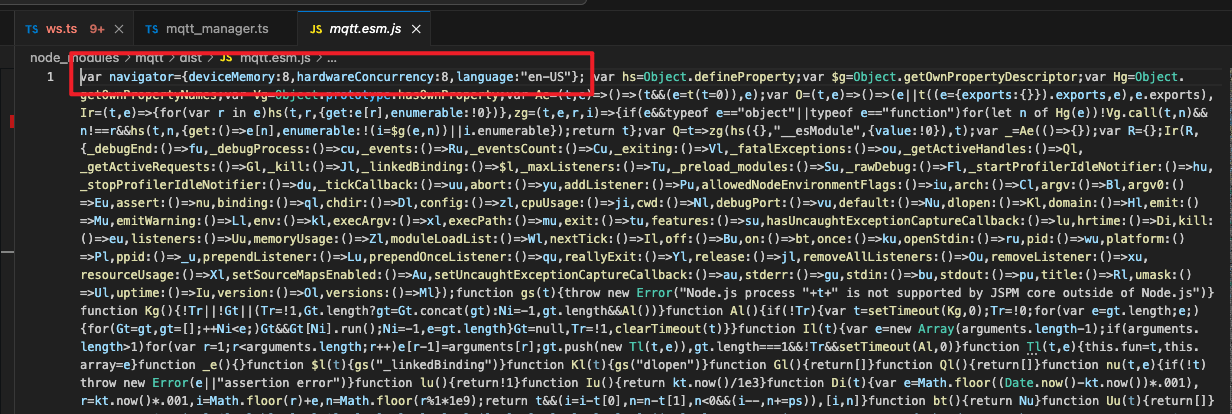Click the word navigator in code
Image resolution: width=1232 pixels, height=414 pixels.
point(140,77)
